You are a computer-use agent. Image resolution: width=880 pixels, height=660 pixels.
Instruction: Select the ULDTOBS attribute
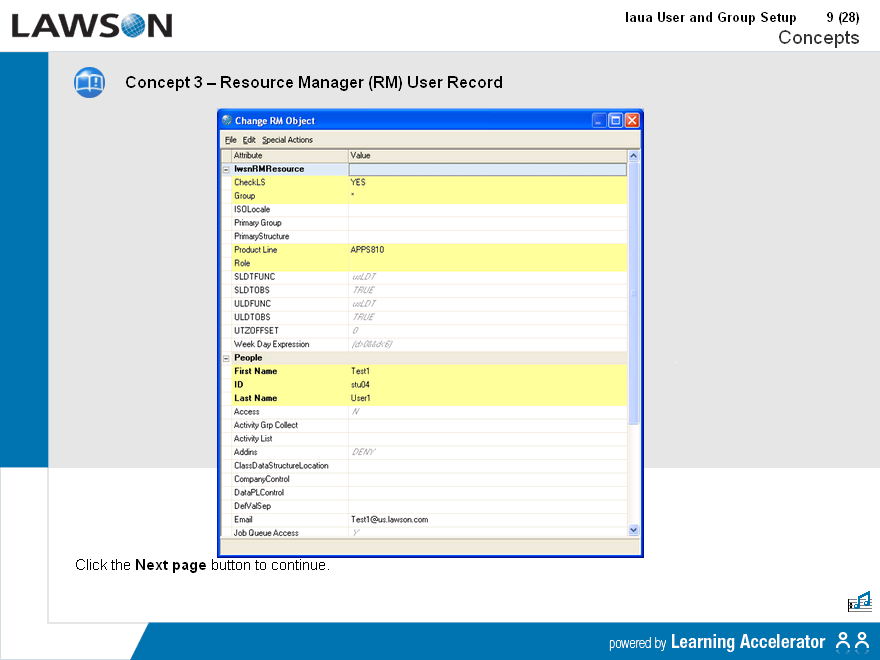252,317
